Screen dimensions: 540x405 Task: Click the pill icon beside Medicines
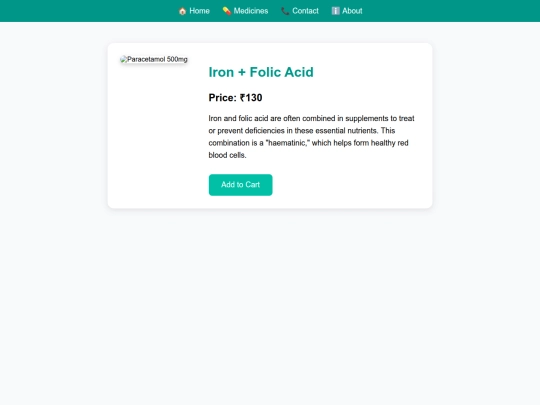[227, 11]
